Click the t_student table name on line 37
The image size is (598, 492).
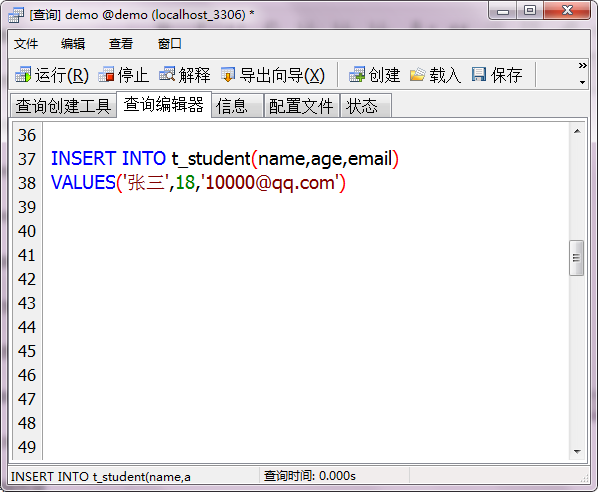(211, 159)
